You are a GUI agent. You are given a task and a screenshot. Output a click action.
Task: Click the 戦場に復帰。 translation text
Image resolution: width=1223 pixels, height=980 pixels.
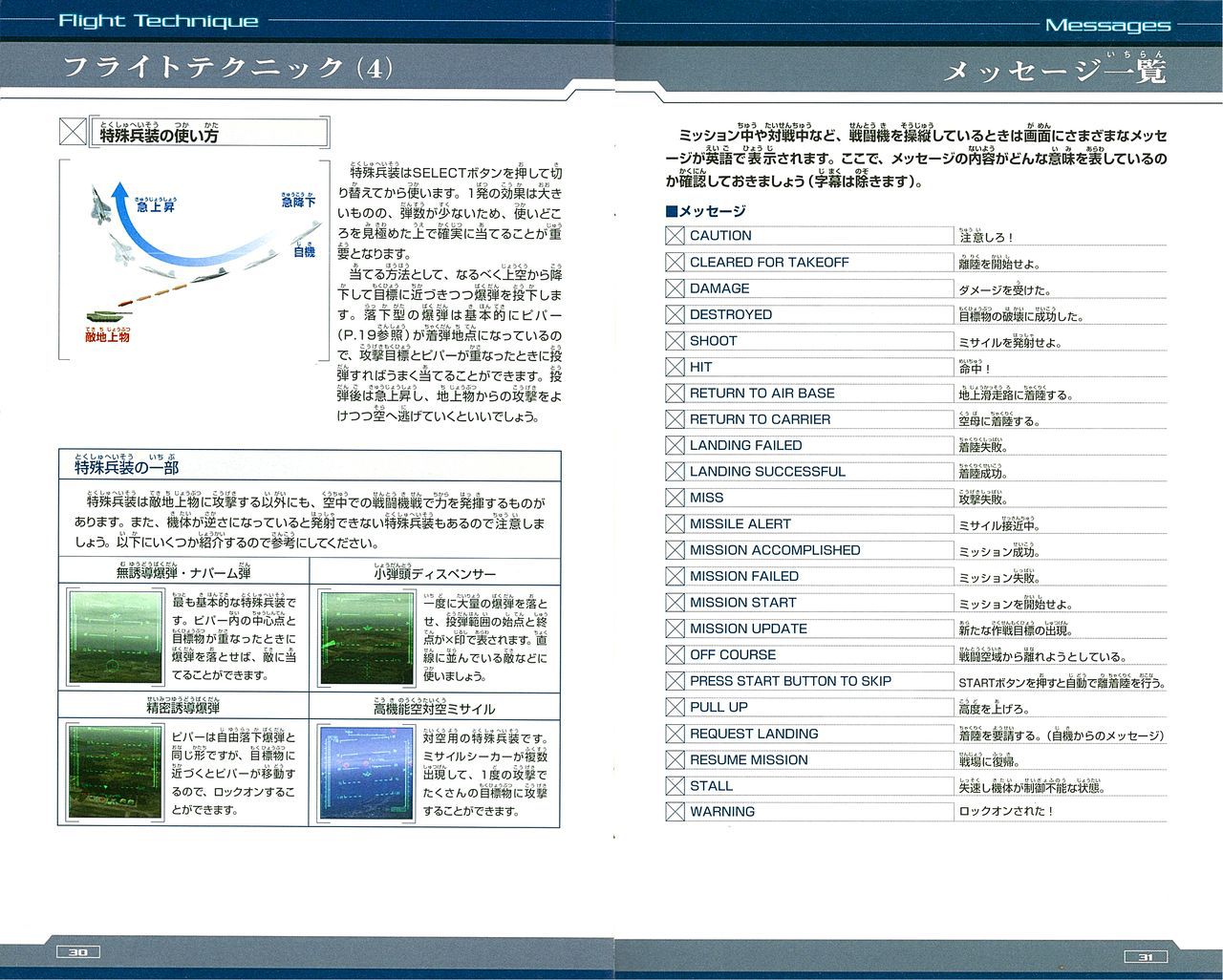click(989, 761)
